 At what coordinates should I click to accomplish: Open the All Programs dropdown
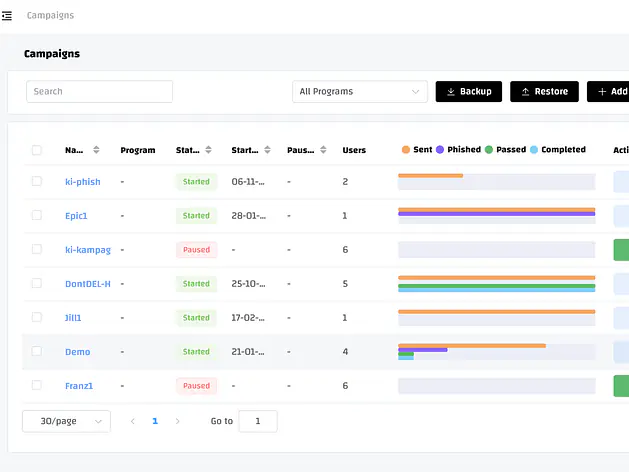(360, 91)
